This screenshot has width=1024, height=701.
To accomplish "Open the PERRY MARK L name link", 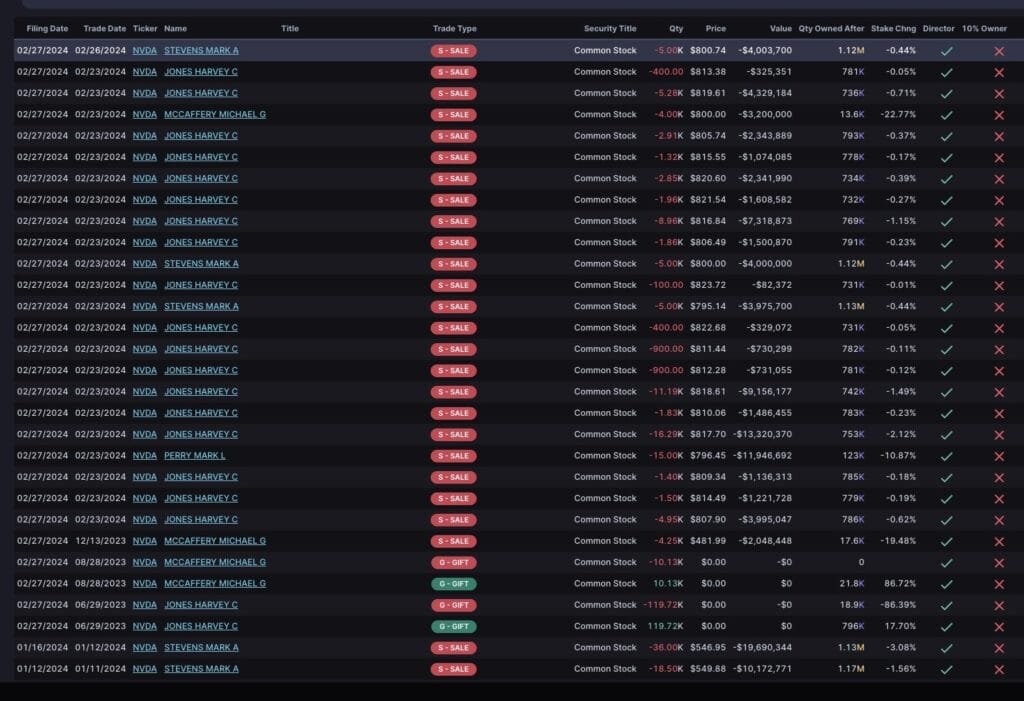I will pyautogui.click(x=195, y=455).
